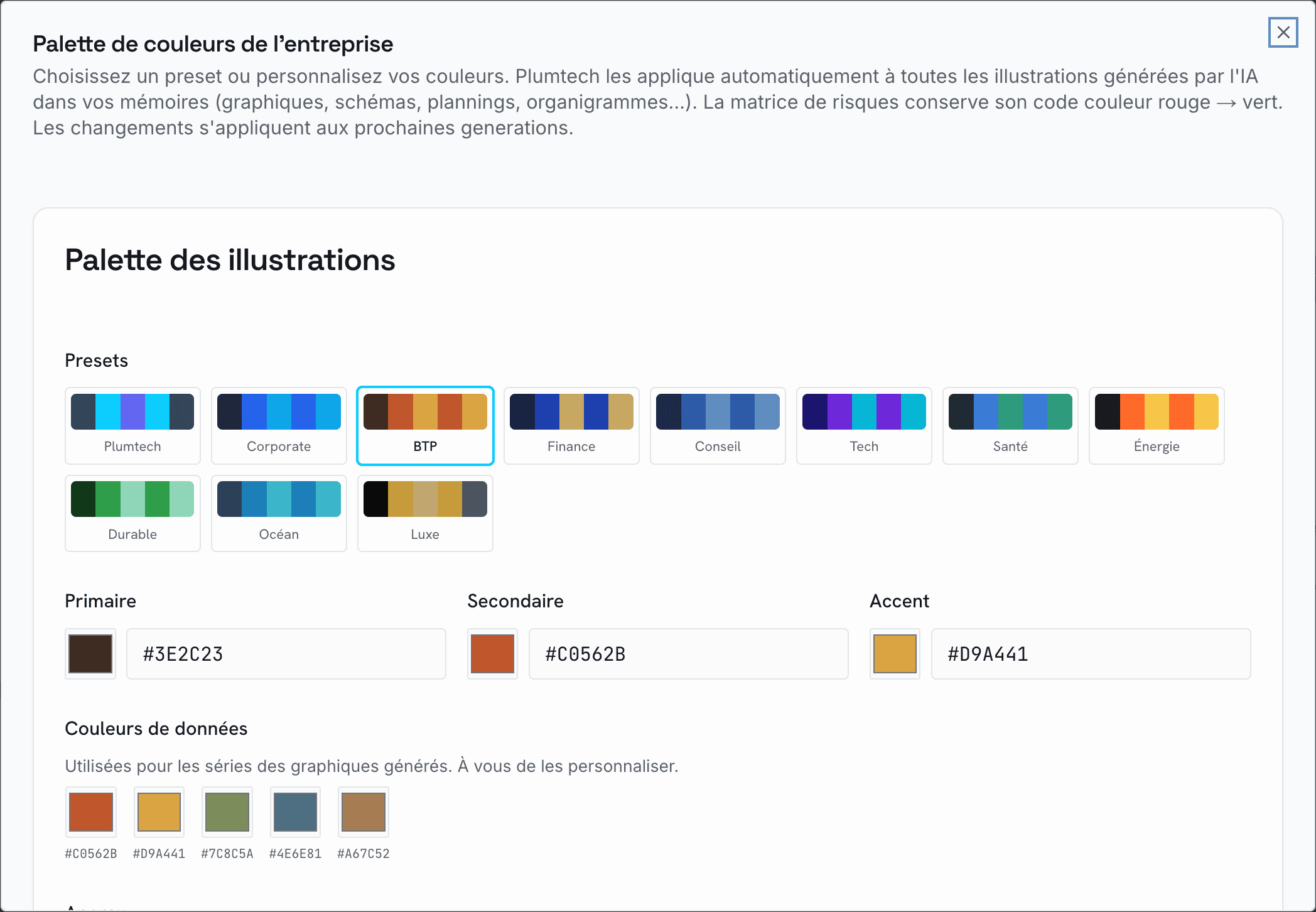Click data color swatch #A67C52
Viewport: 1316px width, 912px height.
(364, 812)
